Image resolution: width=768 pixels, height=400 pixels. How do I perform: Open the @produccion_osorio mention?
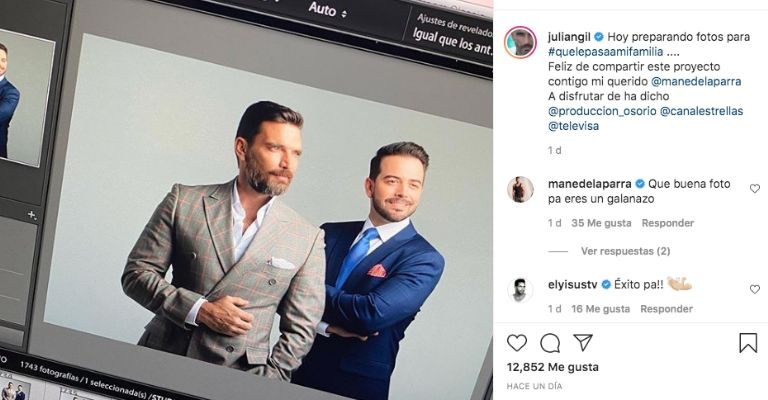click(602, 111)
